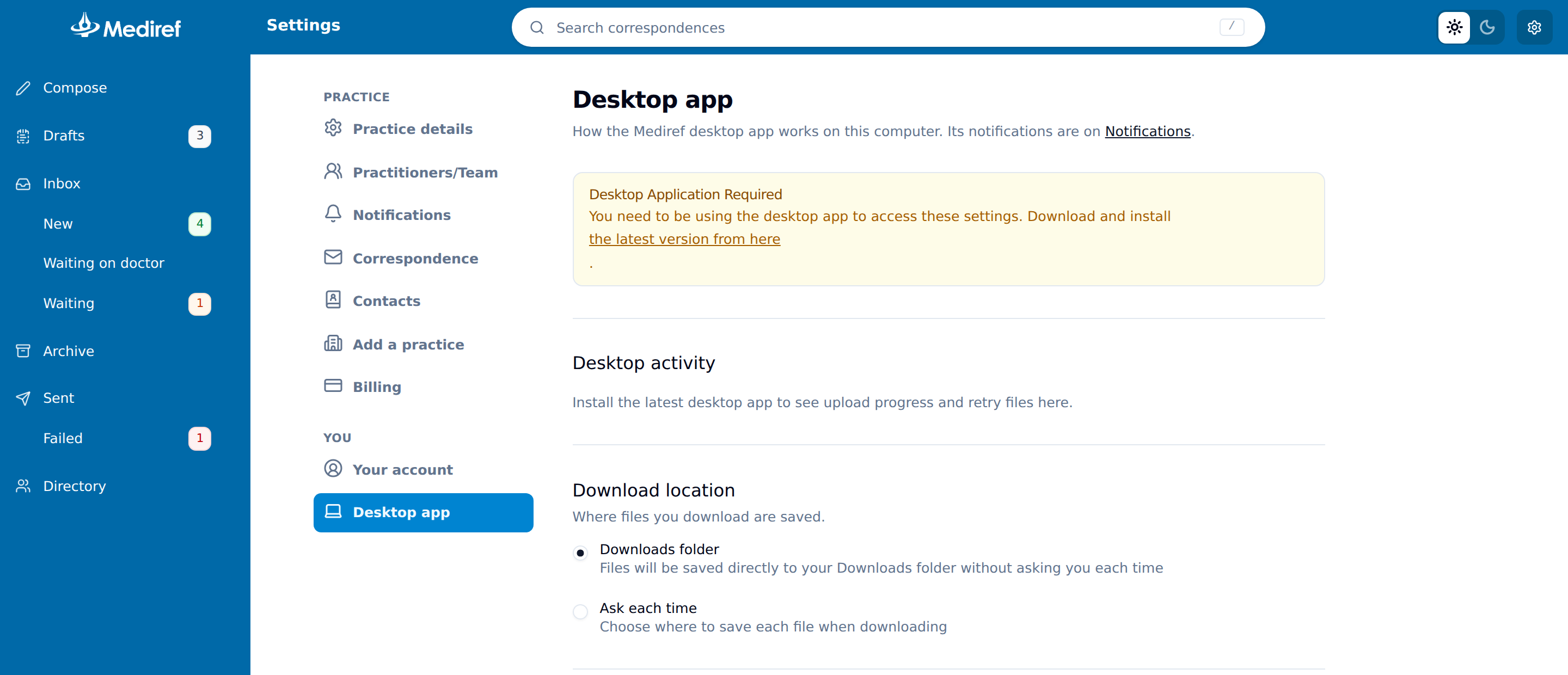Click the Mediref logo
Viewport: 1568px width, 675px height.
tap(125, 26)
